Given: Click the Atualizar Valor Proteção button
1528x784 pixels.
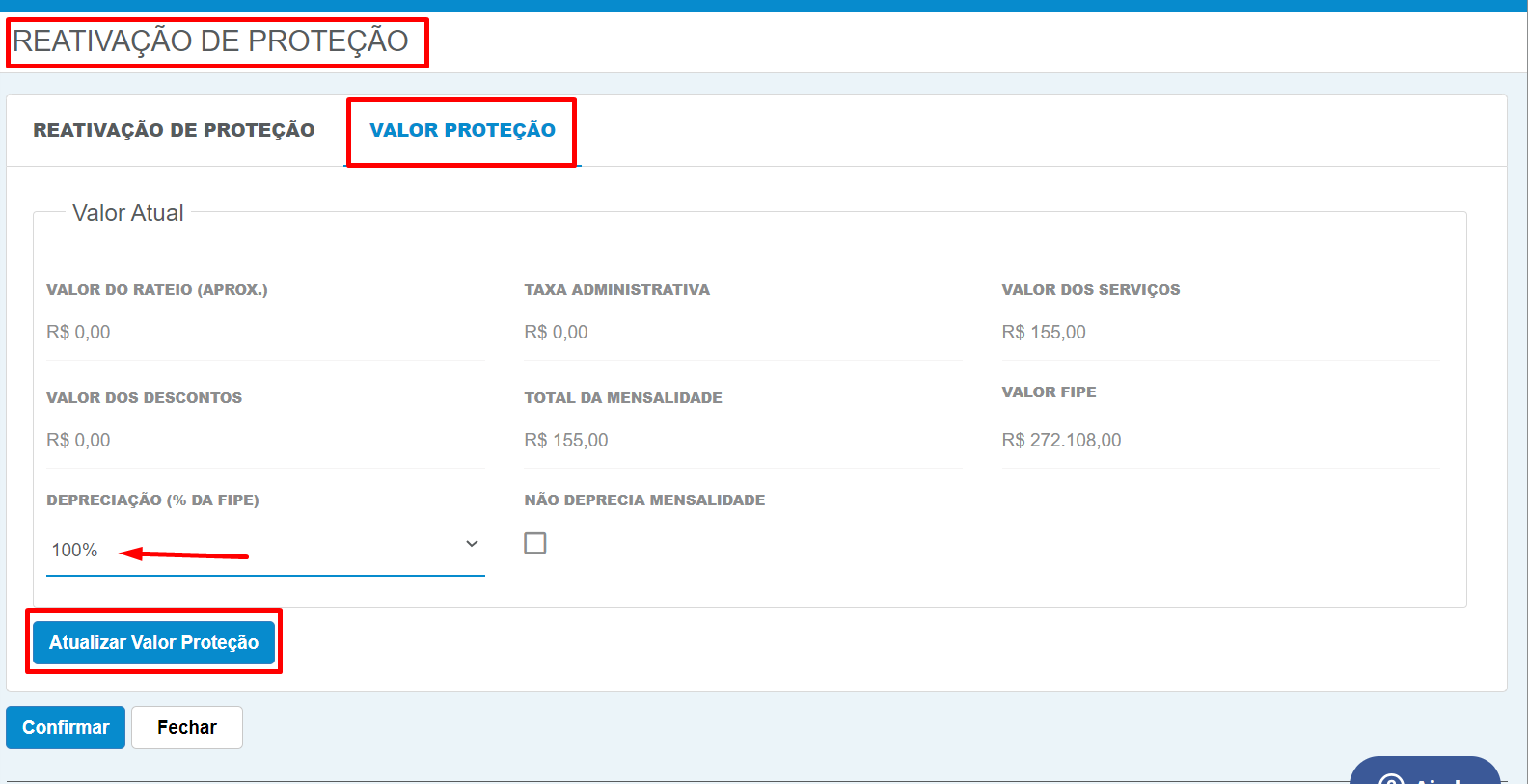Looking at the screenshot, I should click(x=153, y=642).
